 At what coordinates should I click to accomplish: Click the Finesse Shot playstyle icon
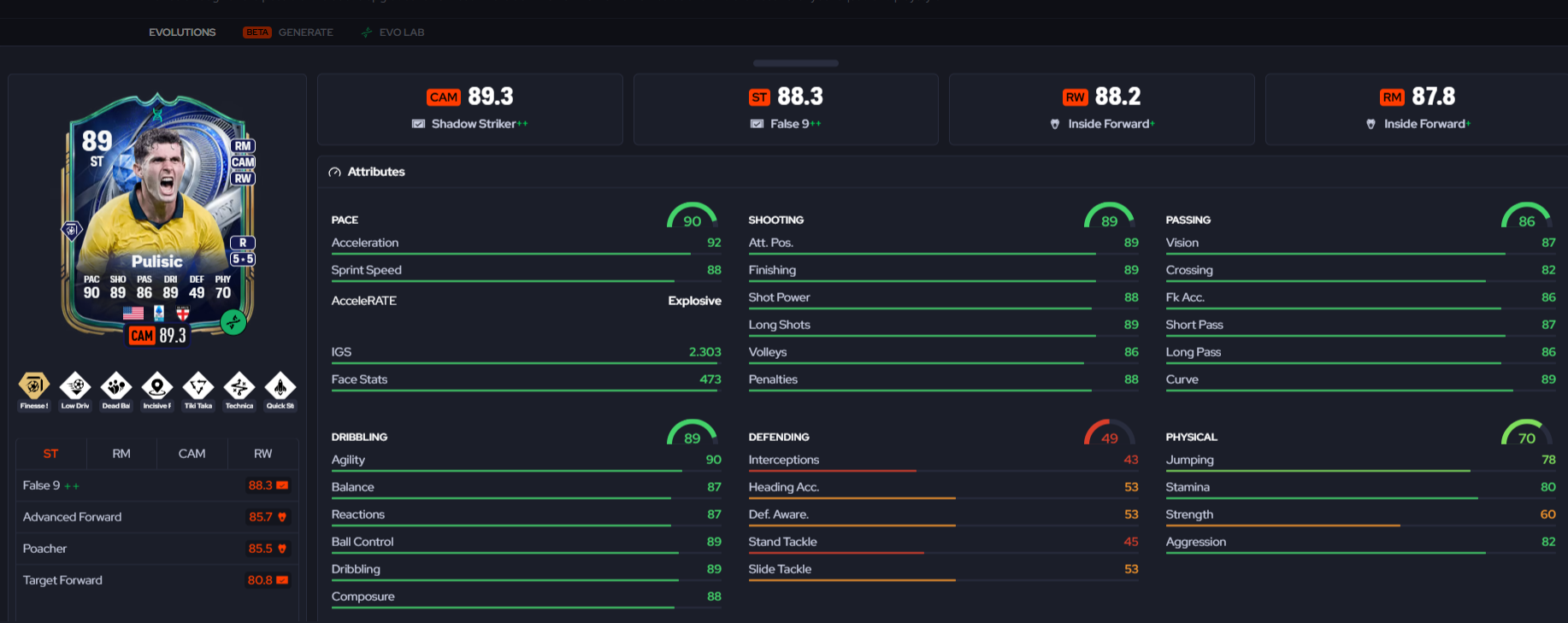tap(34, 386)
